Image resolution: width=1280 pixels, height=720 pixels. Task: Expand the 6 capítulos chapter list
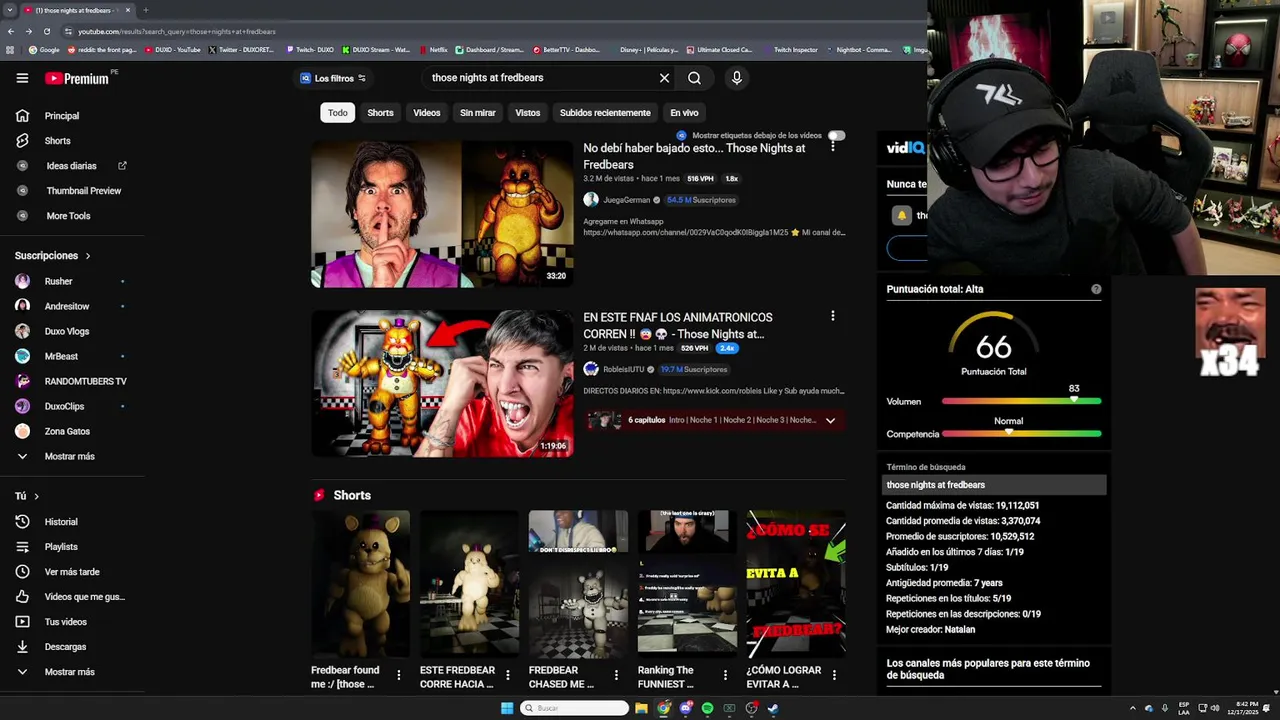[830, 421]
